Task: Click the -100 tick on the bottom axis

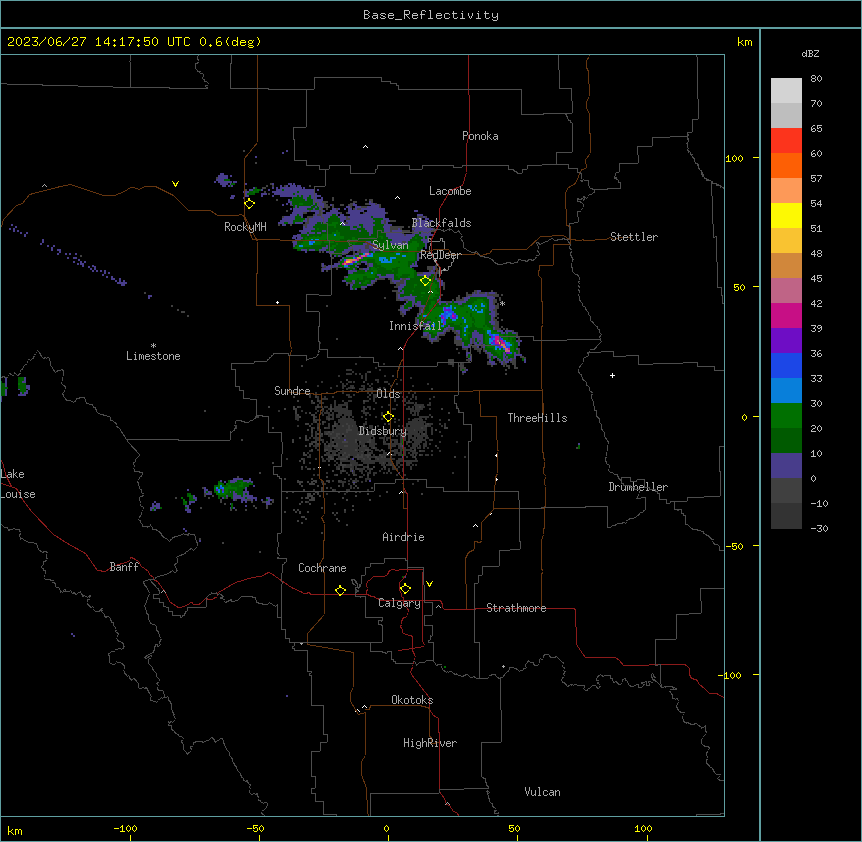Action: [126, 829]
